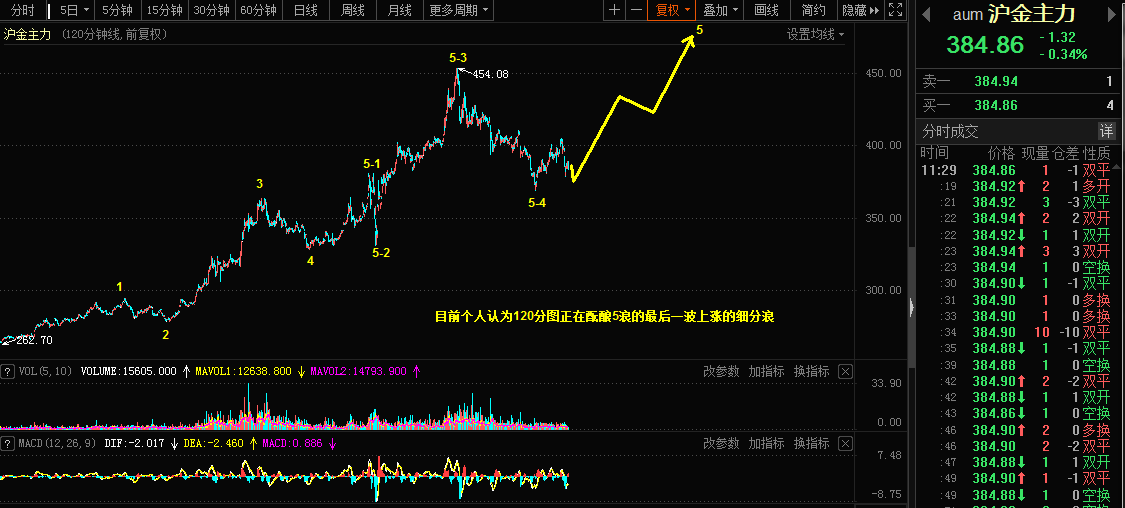Close the MACD indicator panel

tap(845, 444)
